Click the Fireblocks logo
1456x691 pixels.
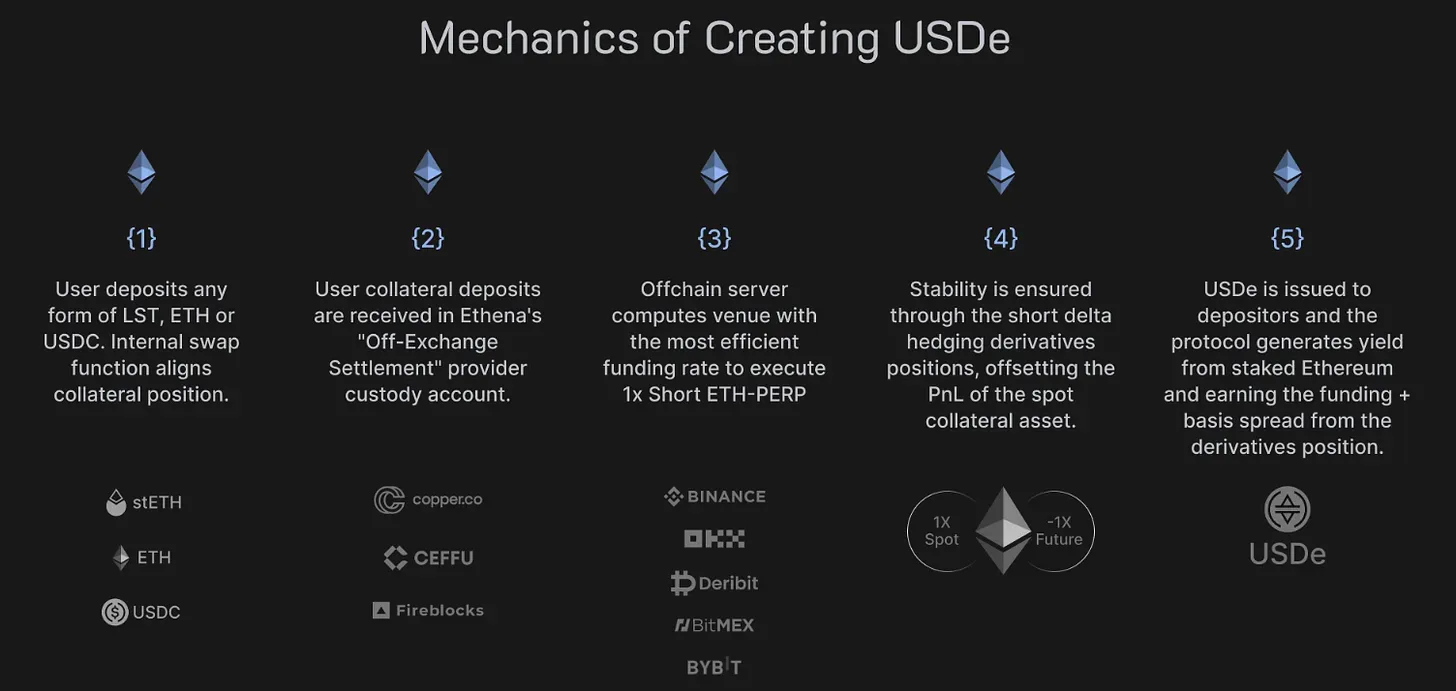coord(428,610)
